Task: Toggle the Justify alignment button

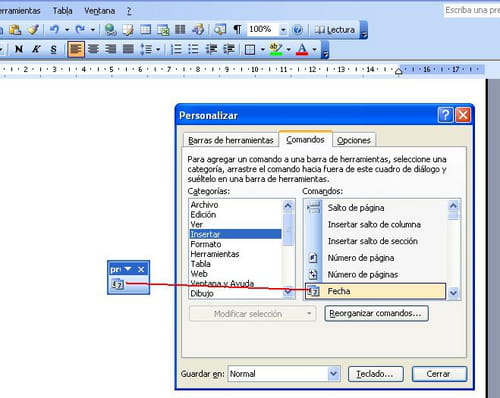Action: click(x=128, y=49)
